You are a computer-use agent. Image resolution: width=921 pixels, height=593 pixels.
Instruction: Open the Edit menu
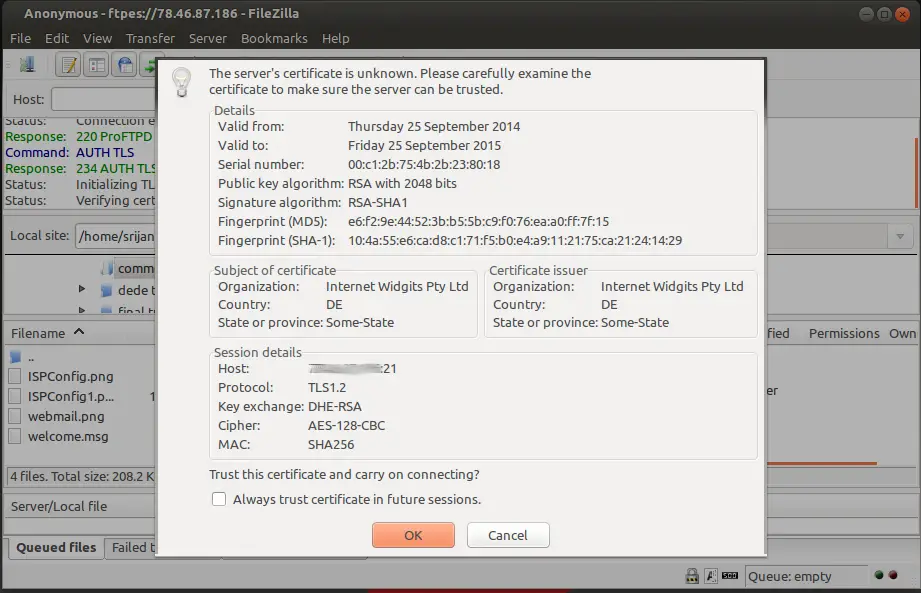[x=57, y=38]
